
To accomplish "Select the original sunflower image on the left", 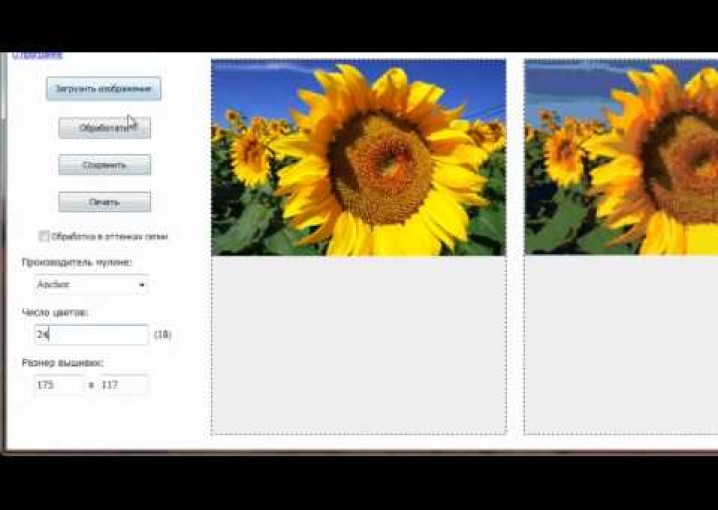I will [x=358, y=157].
